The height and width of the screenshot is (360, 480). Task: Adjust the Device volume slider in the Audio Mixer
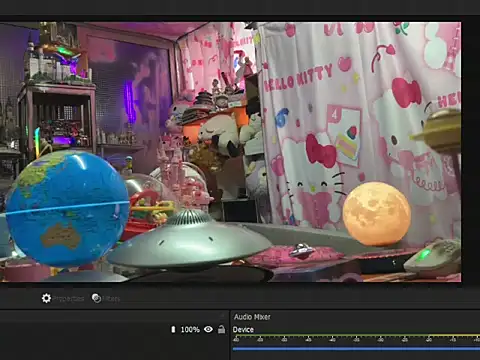[x=356, y=349]
